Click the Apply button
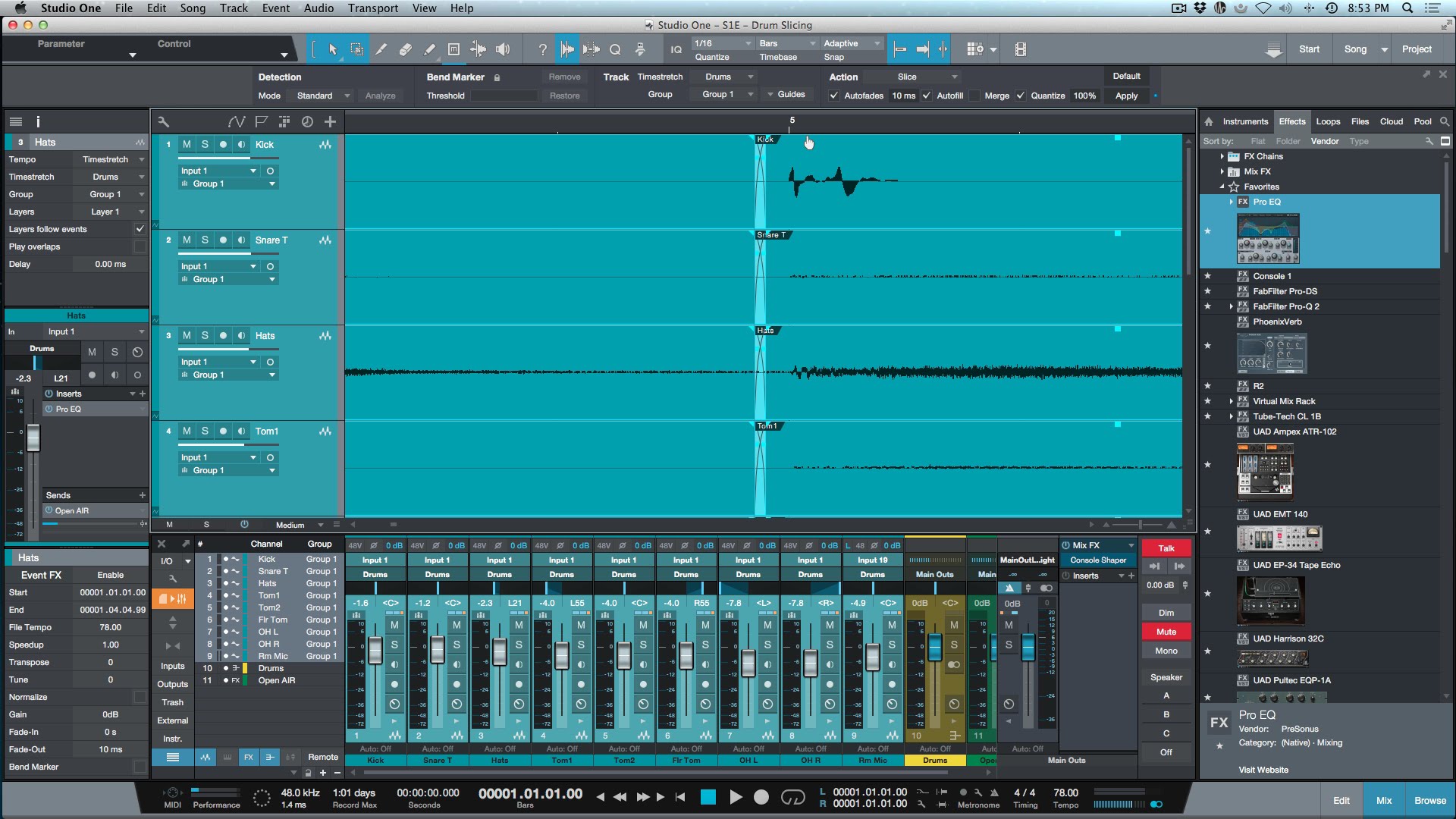This screenshot has height=819, width=1456. (1125, 96)
